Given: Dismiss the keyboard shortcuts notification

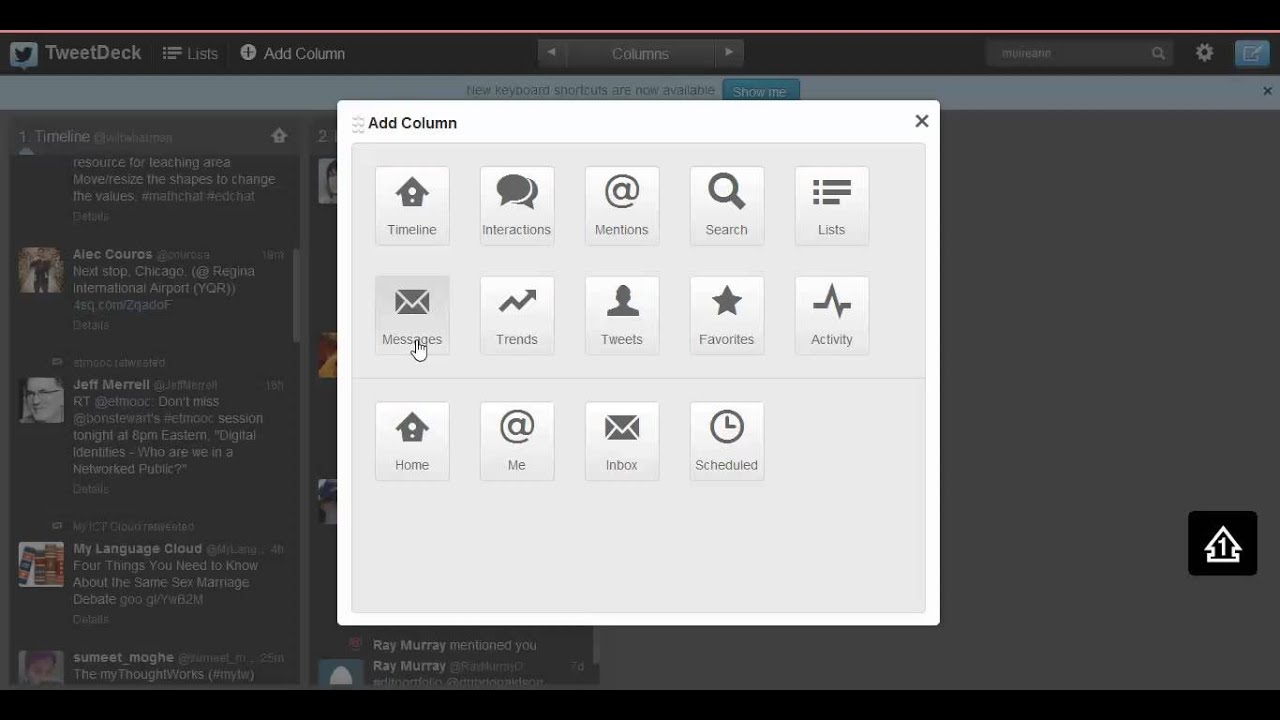Looking at the screenshot, I should pos(1267,91).
